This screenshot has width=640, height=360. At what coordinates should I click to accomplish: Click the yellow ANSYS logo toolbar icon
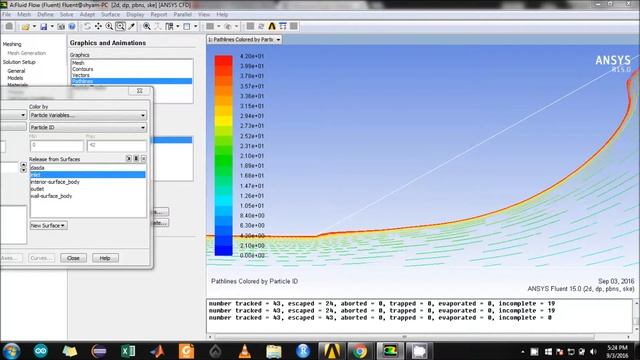tap(272, 27)
